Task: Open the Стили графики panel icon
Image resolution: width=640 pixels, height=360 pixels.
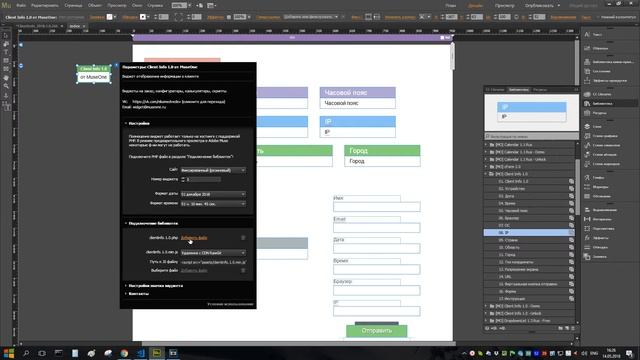Action: pyautogui.click(x=587, y=136)
